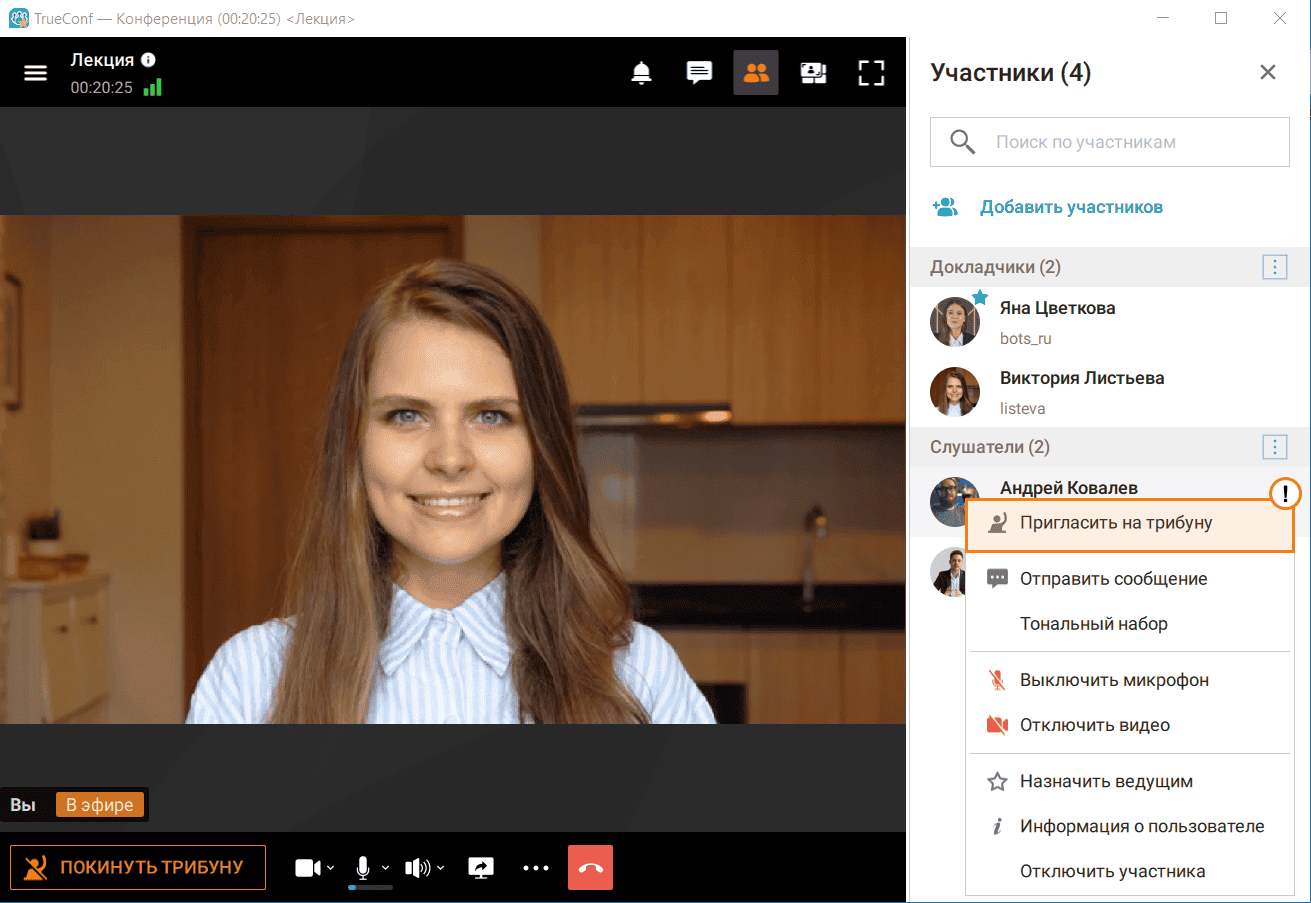This screenshot has height=903, width=1311.
Task: Click the ПОКИНУТЬ ТРИБУНУ button
Action: pos(138,868)
